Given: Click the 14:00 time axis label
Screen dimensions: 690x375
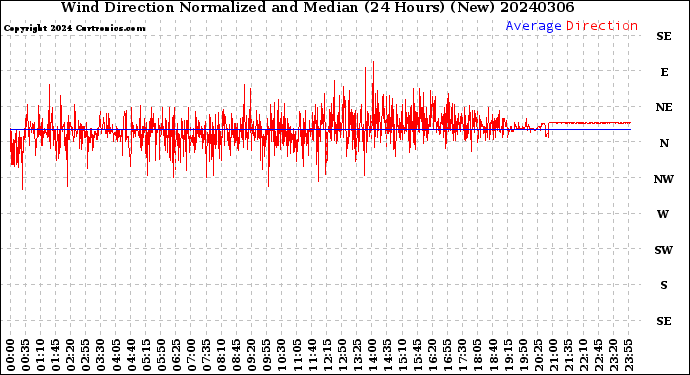Looking at the screenshot, I should pyautogui.click(x=372, y=355).
